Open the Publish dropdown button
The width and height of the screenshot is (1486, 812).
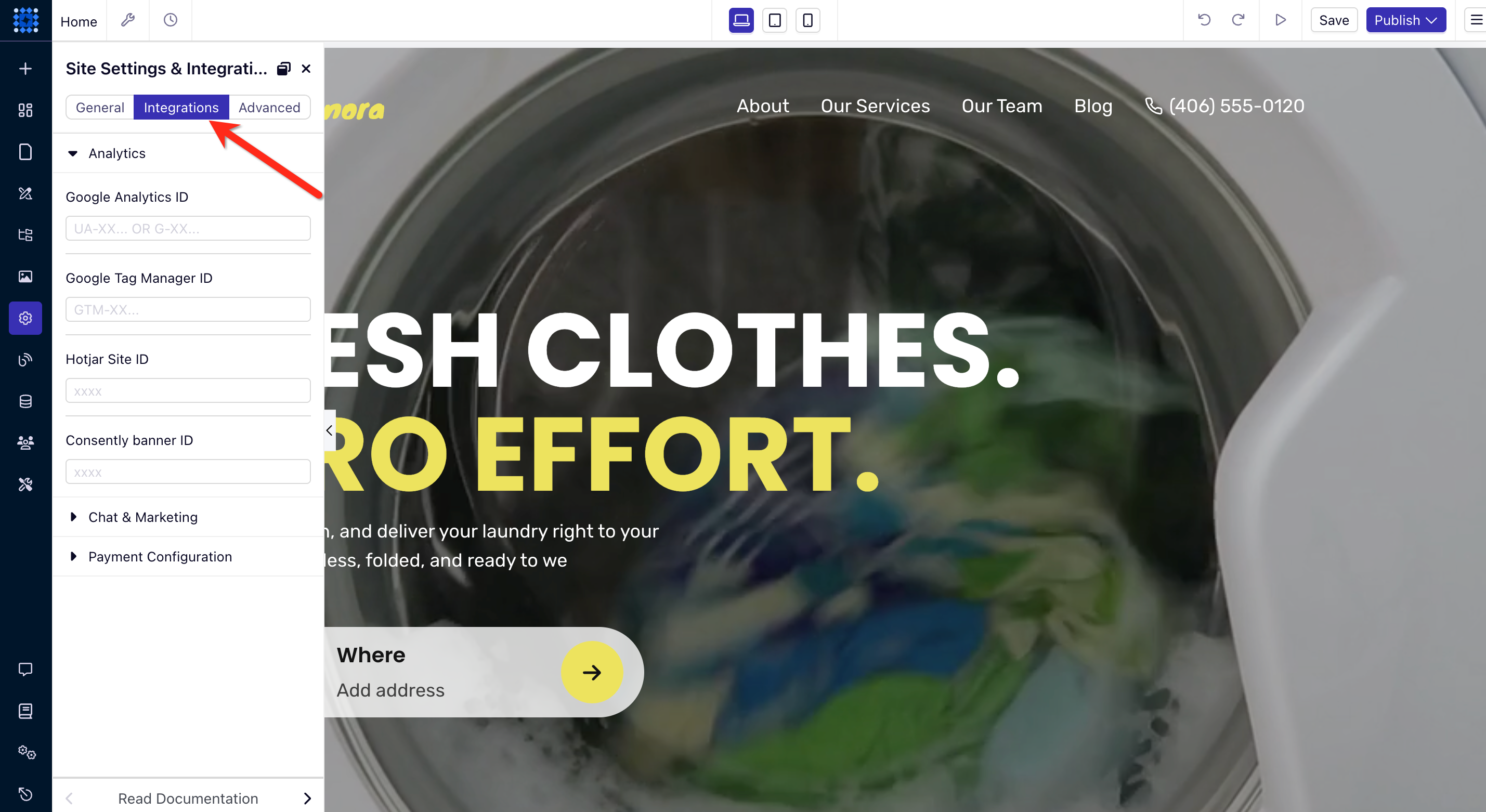[1406, 20]
